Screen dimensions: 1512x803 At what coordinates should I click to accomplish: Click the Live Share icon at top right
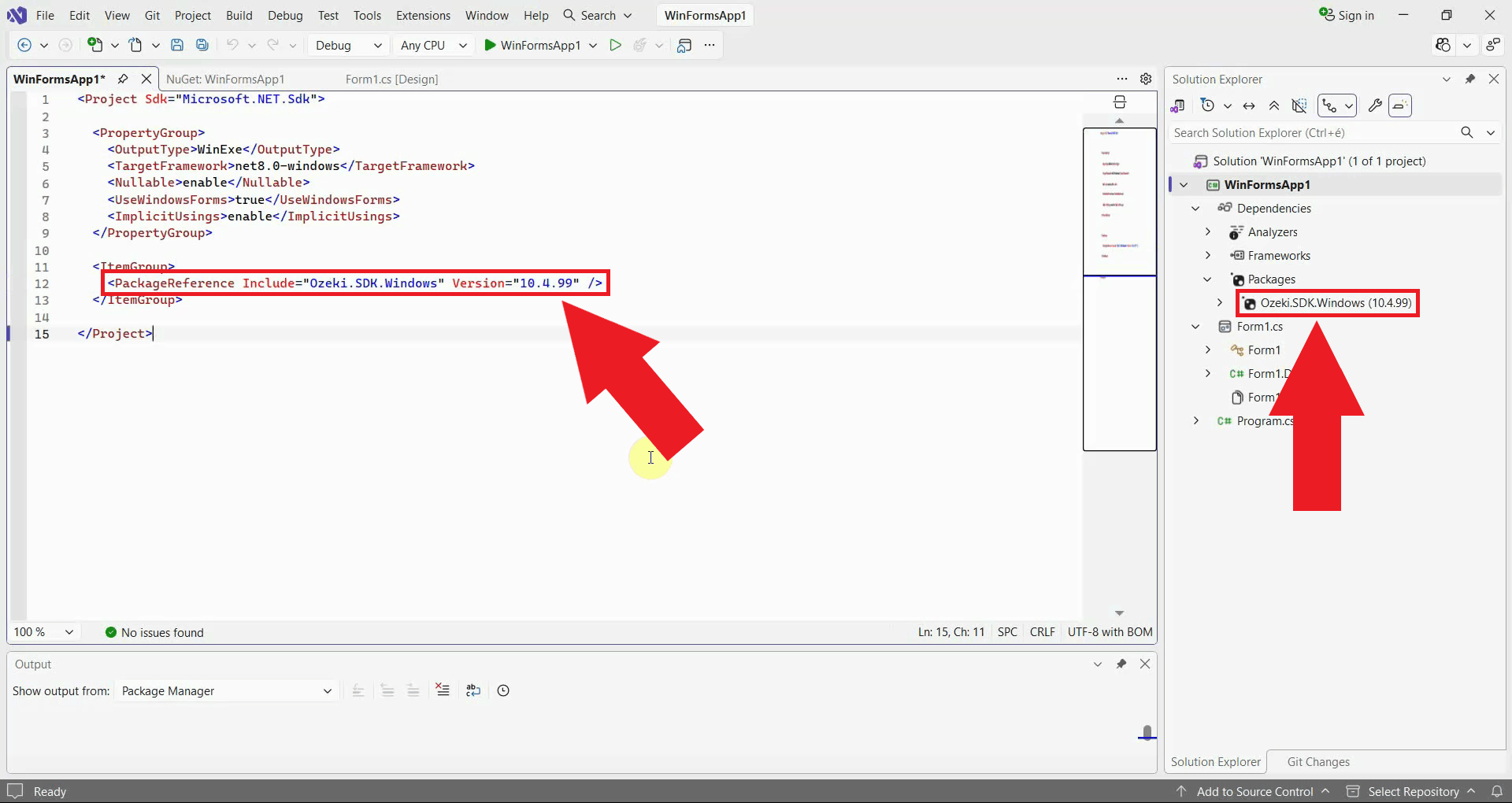(x=1492, y=45)
